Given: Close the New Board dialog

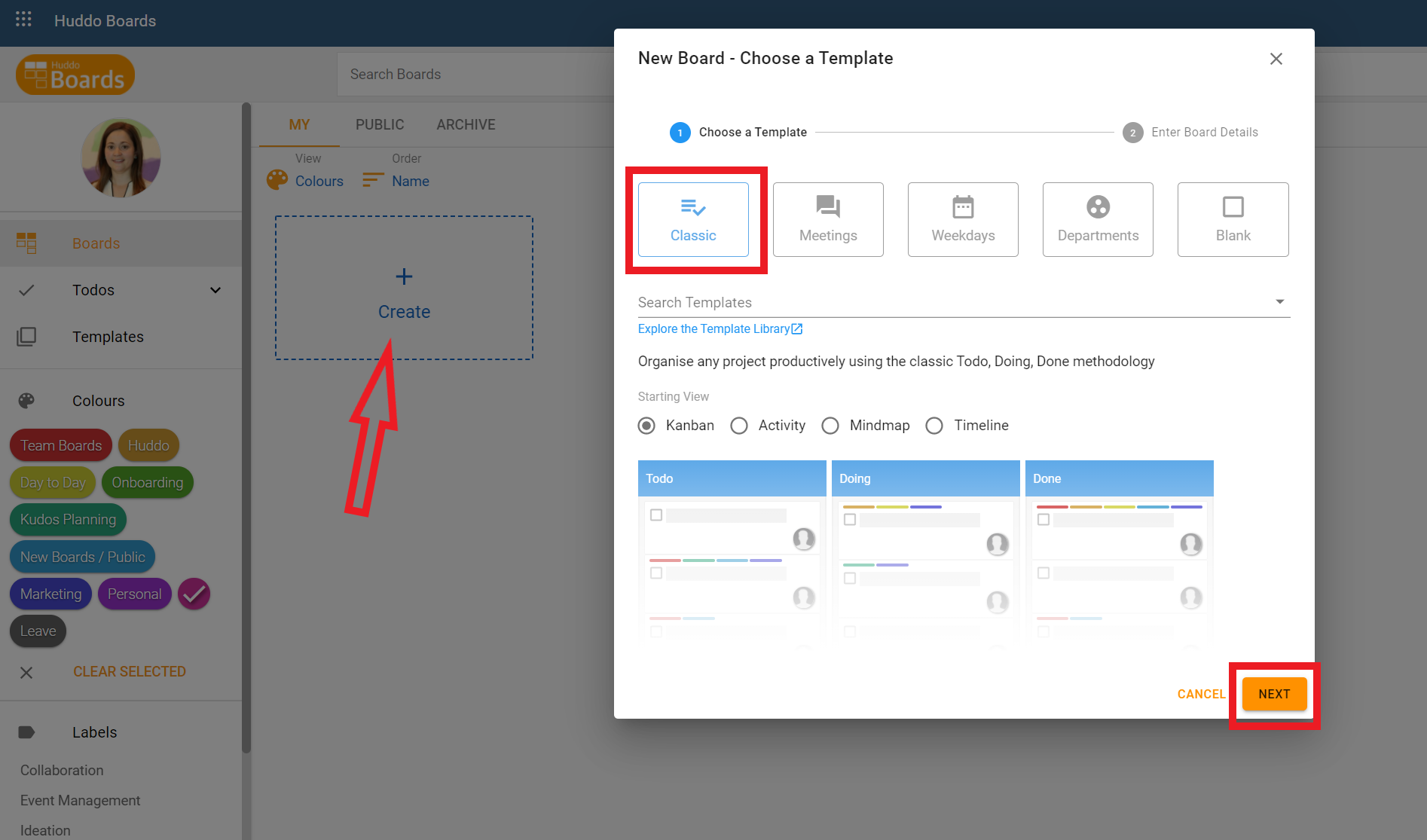Looking at the screenshot, I should (x=1276, y=59).
